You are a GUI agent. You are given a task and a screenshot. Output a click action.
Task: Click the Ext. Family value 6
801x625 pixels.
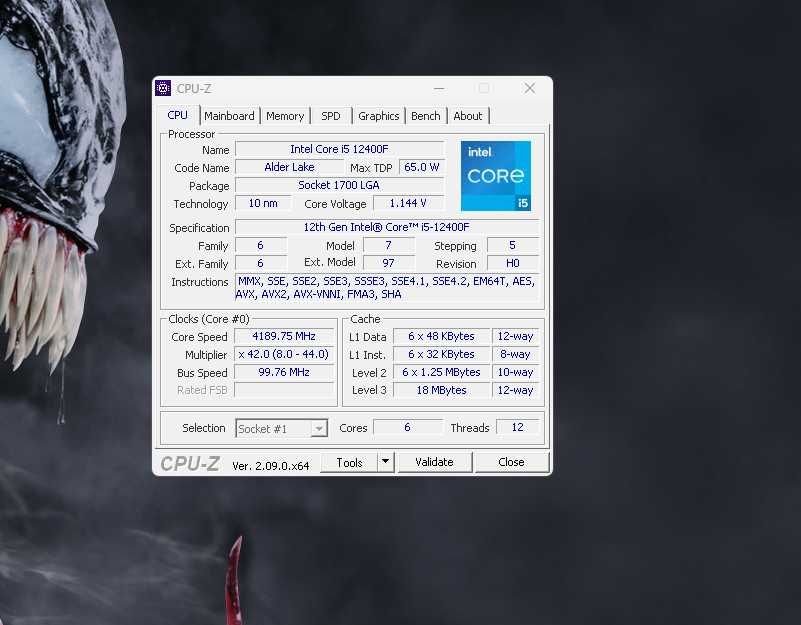(x=261, y=263)
